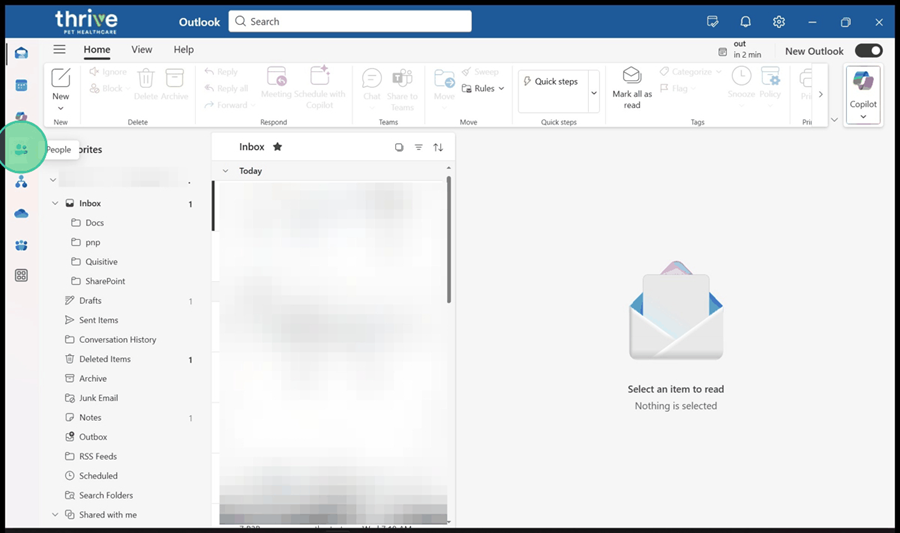
Task: Open the Sent Items folder
Action: pyautogui.click(x=98, y=320)
